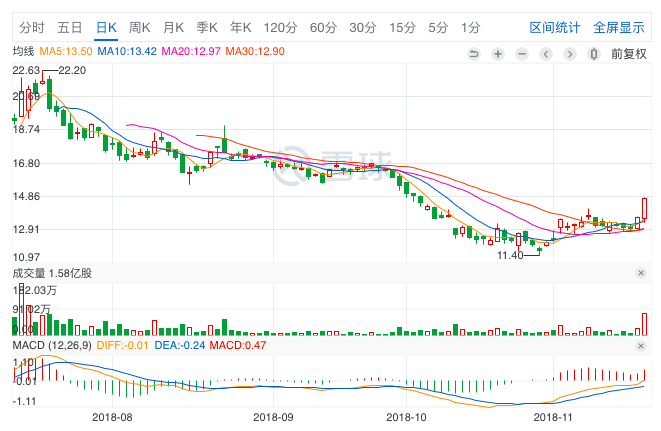Switch to the 五日 tab

70,28
